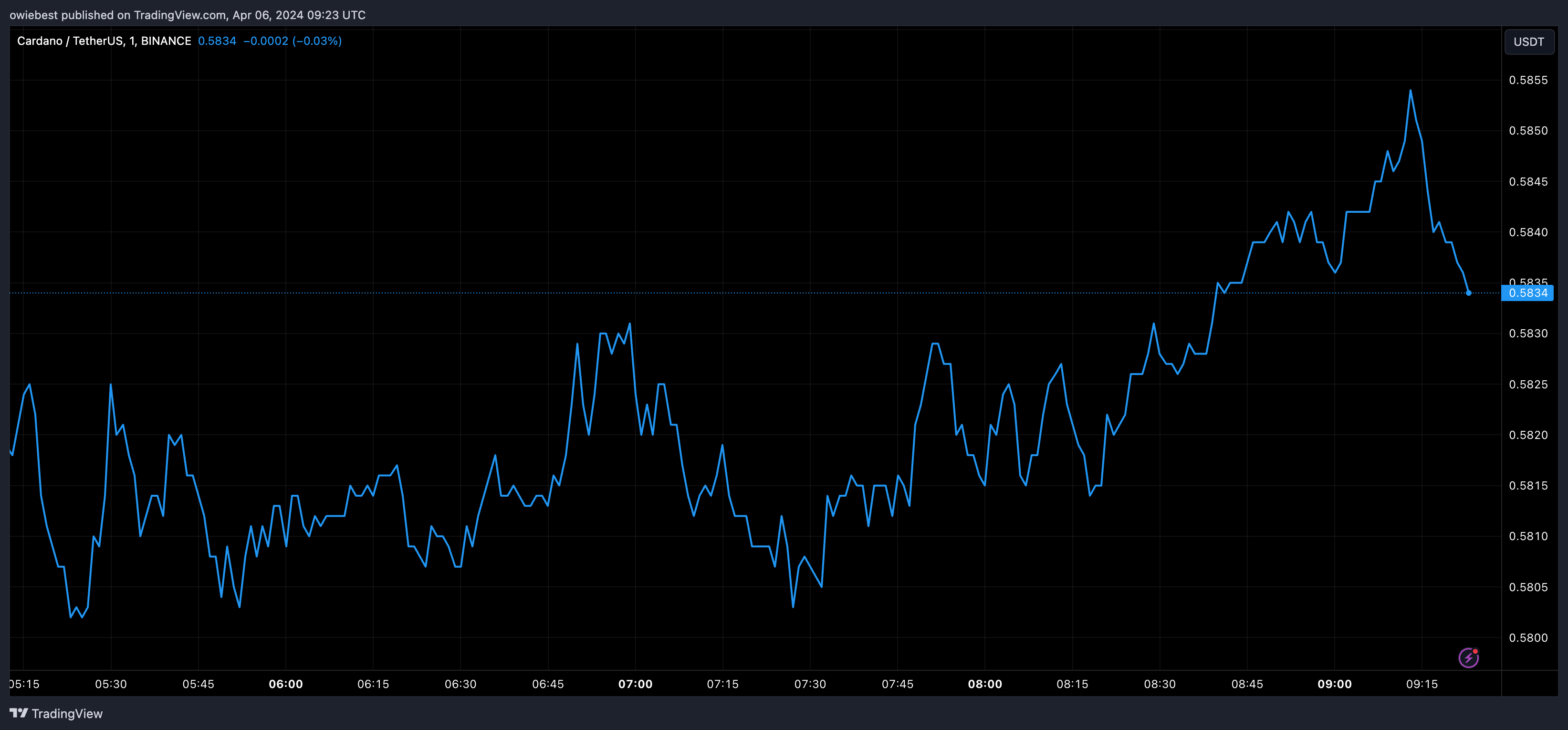This screenshot has height=730, width=1568.
Task: Click the last price dot at the line end
Action: click(1468, 293)
